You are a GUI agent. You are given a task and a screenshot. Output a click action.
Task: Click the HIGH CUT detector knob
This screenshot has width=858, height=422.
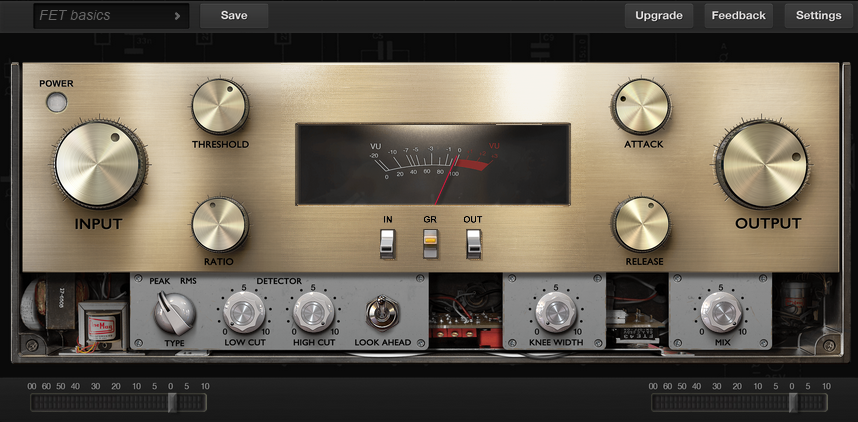coord(314,313)
